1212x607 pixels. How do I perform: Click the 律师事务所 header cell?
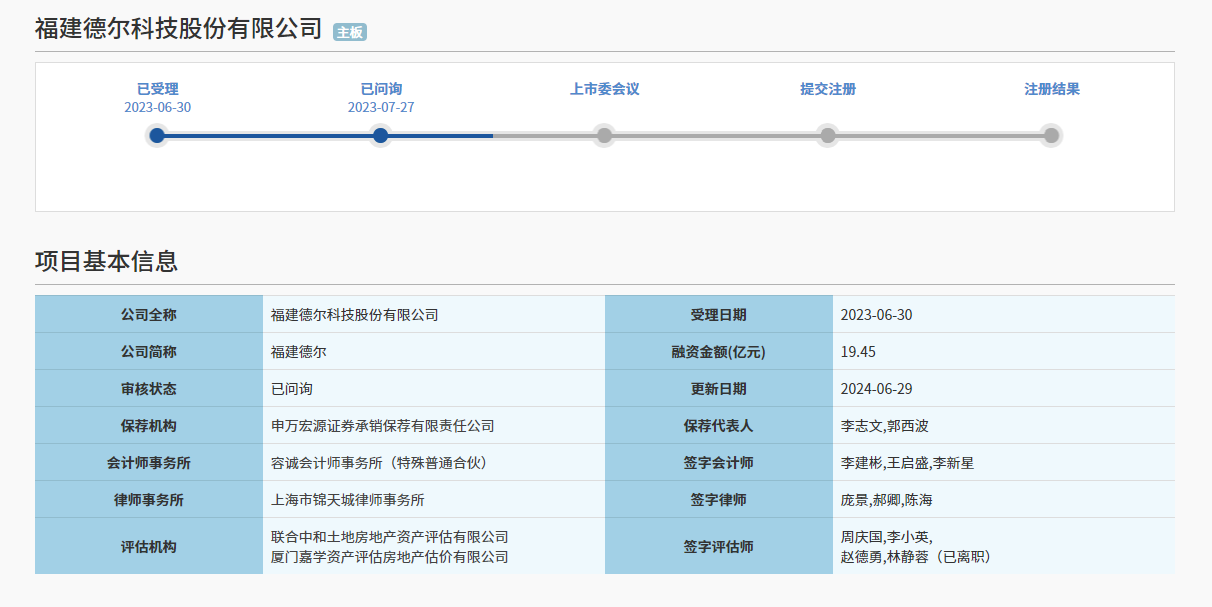[x=149, y=500]
